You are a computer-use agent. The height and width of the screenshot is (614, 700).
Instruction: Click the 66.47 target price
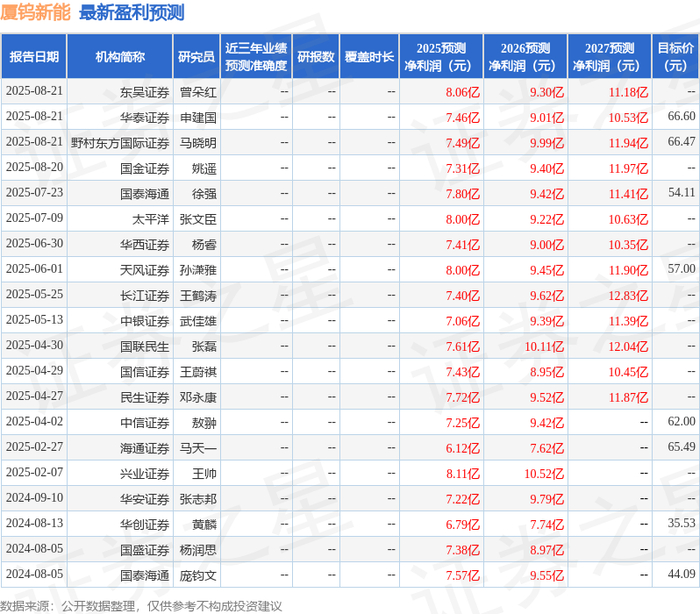tap(681, 142)
